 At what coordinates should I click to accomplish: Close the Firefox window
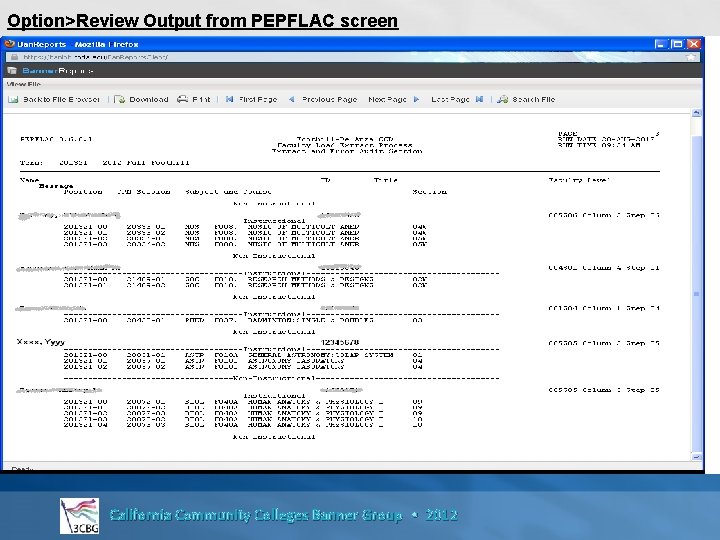tap(693, 44)
